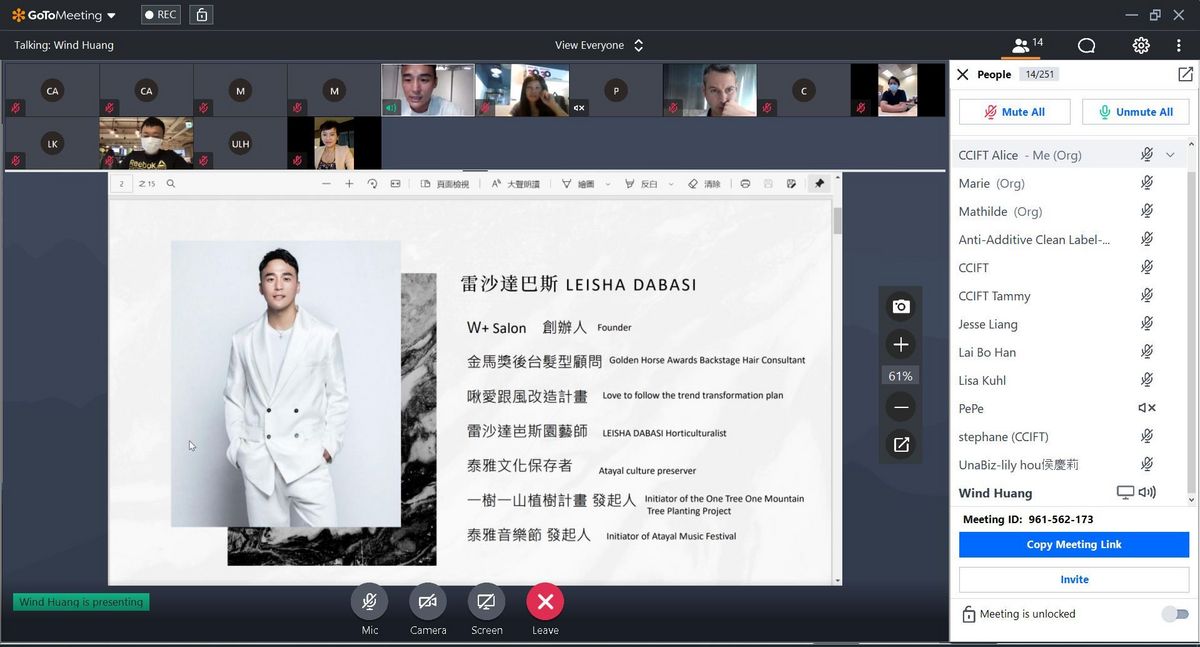
Task: Toggle the Camera button
Action: tap(427, 601)
